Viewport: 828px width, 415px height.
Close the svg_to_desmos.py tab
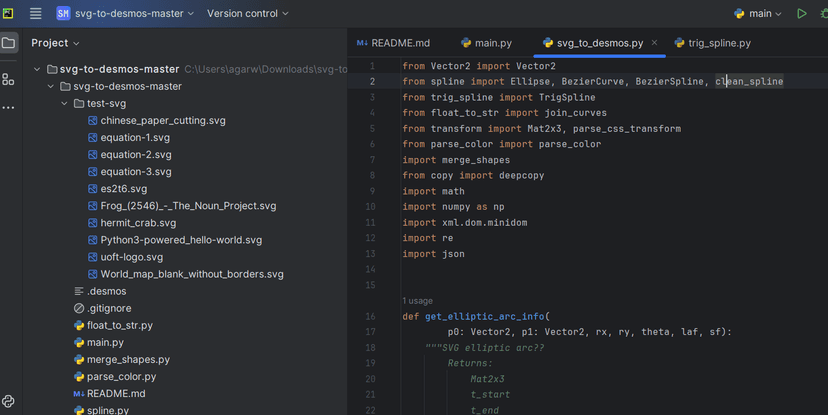[655, 43]
